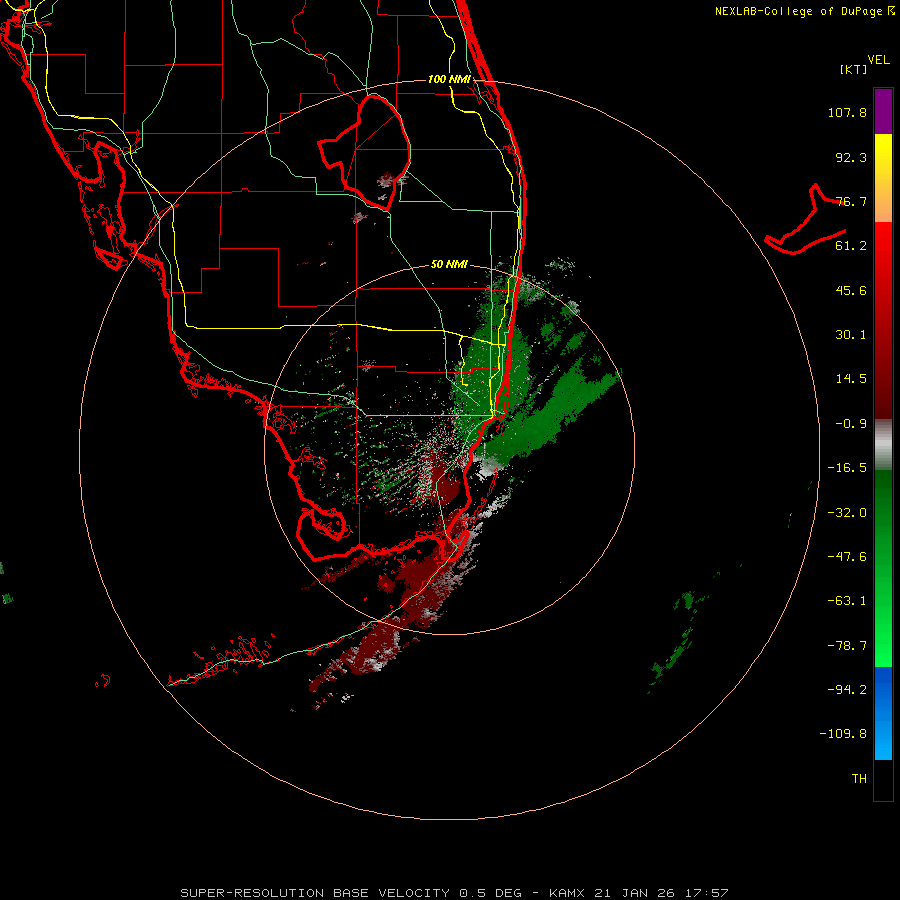
Task: Select the 92.3 legend value
Action: [x=851, y=157]
